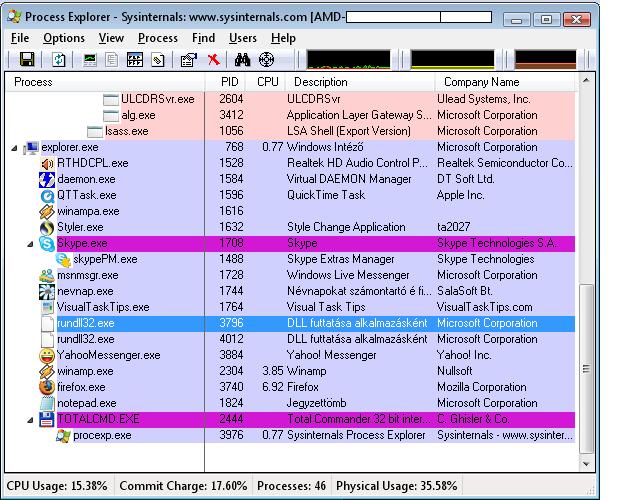640x500 pixels.
Task: Sort by the Description column header
Action: (360, 82)
